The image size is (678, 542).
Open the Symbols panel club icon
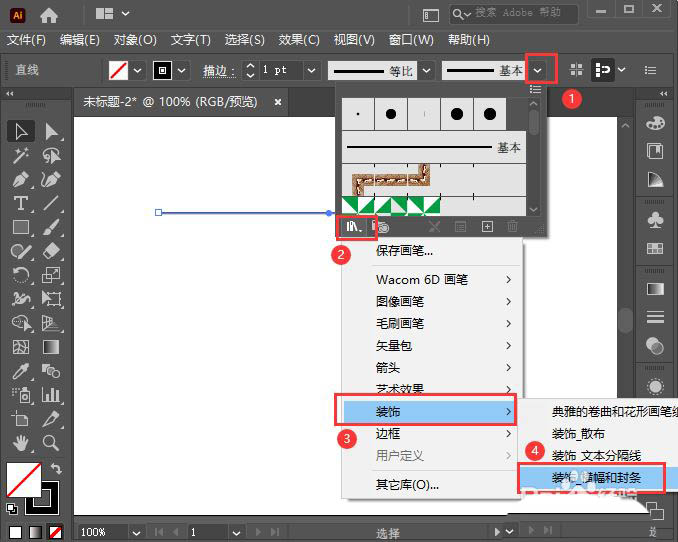coord(655,220)
